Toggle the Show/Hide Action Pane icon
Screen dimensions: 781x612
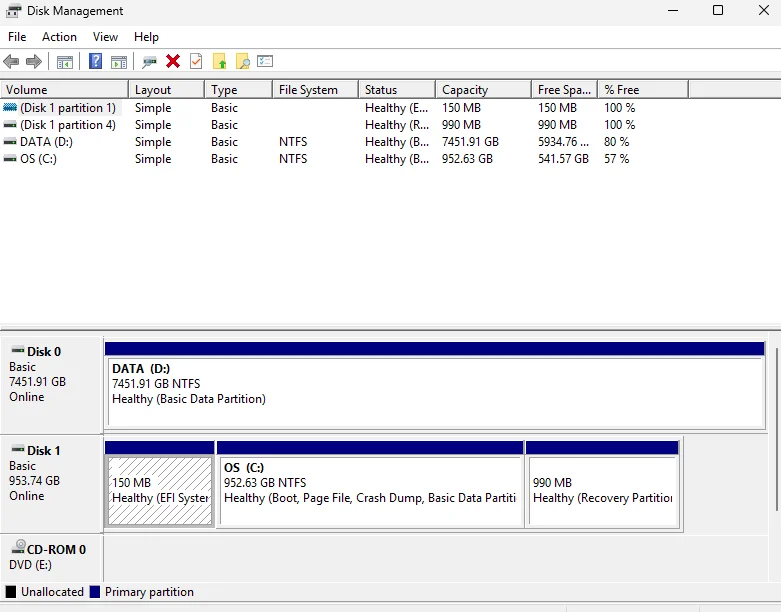coord(119,62)
